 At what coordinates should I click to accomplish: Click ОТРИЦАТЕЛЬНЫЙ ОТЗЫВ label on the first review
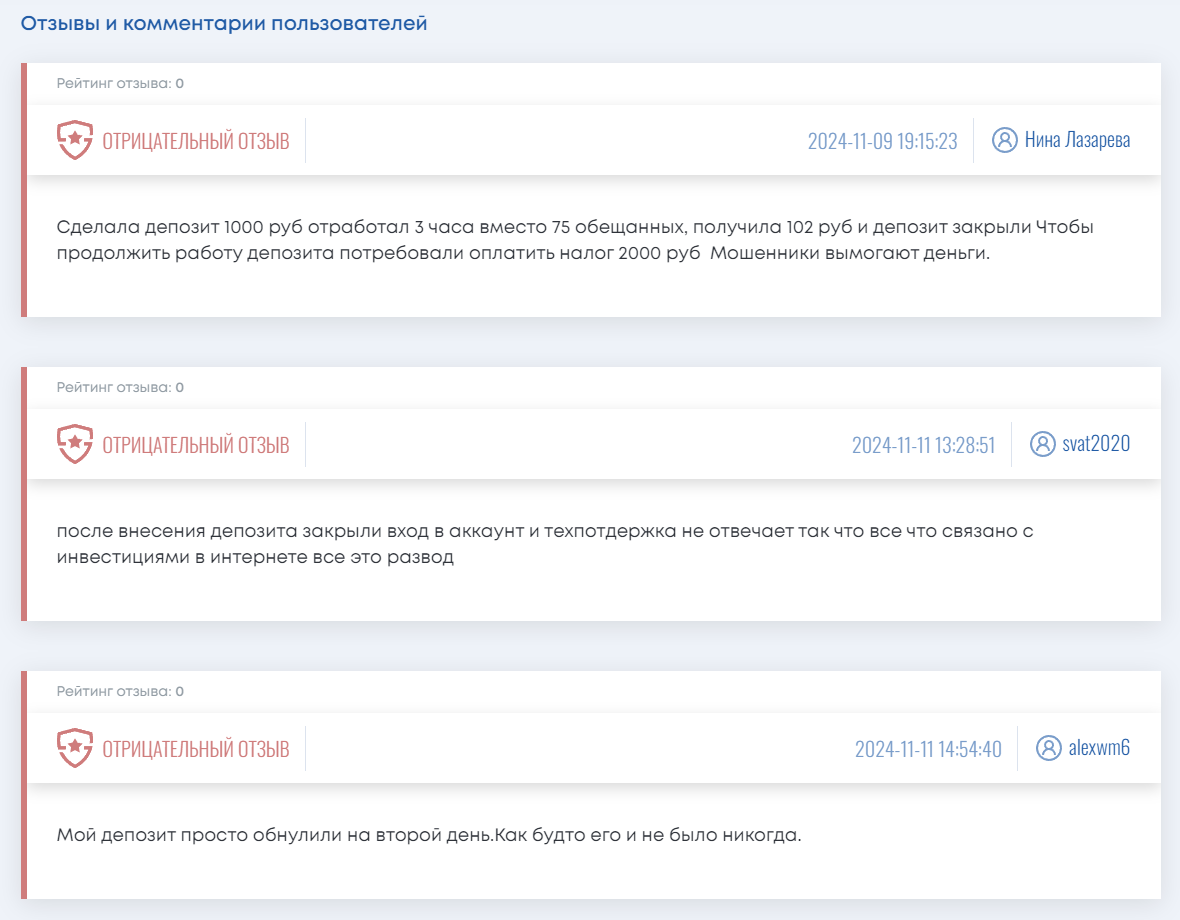tap(195, 139)
